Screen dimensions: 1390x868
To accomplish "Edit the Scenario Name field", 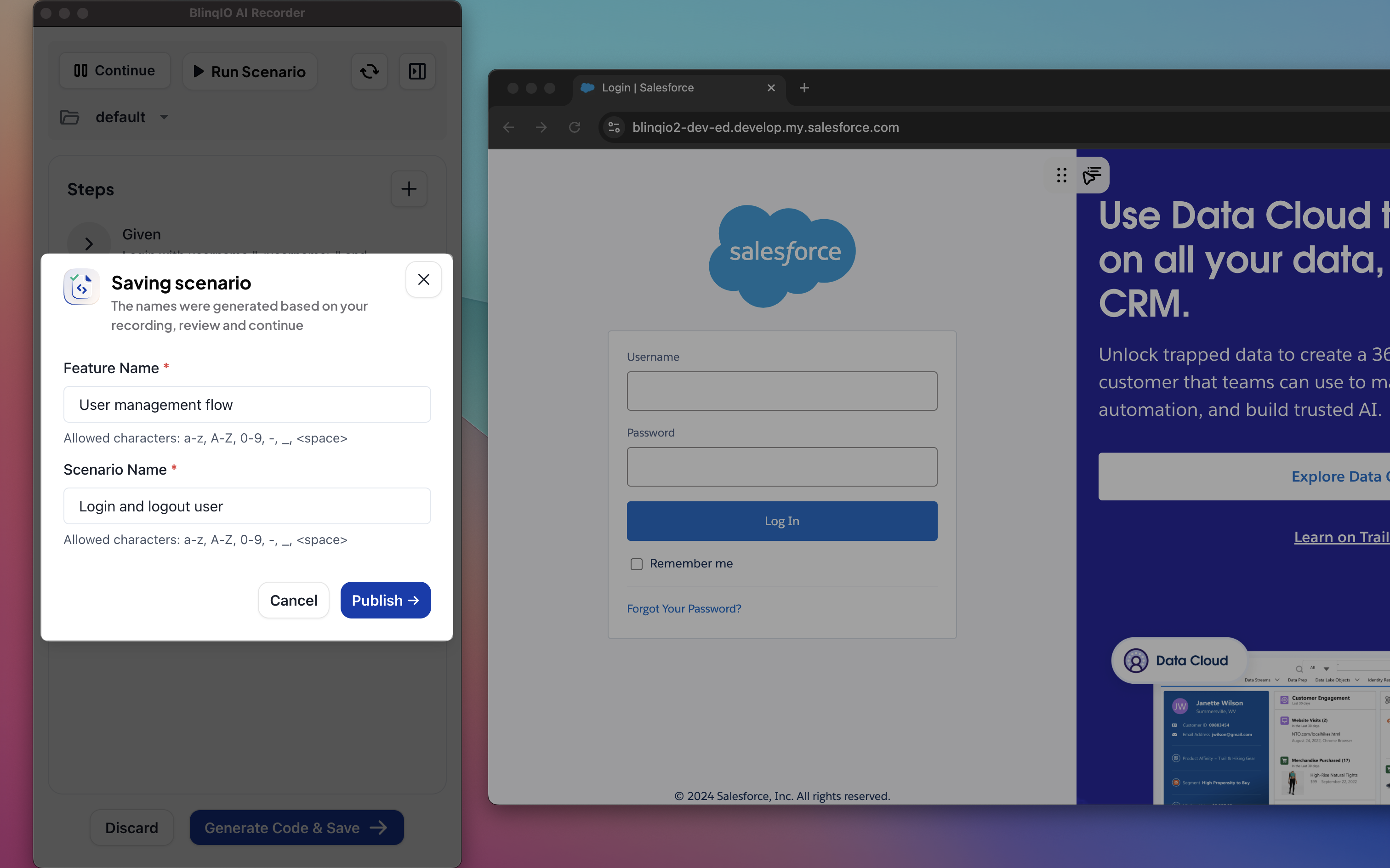I will [x=247, y=506].
